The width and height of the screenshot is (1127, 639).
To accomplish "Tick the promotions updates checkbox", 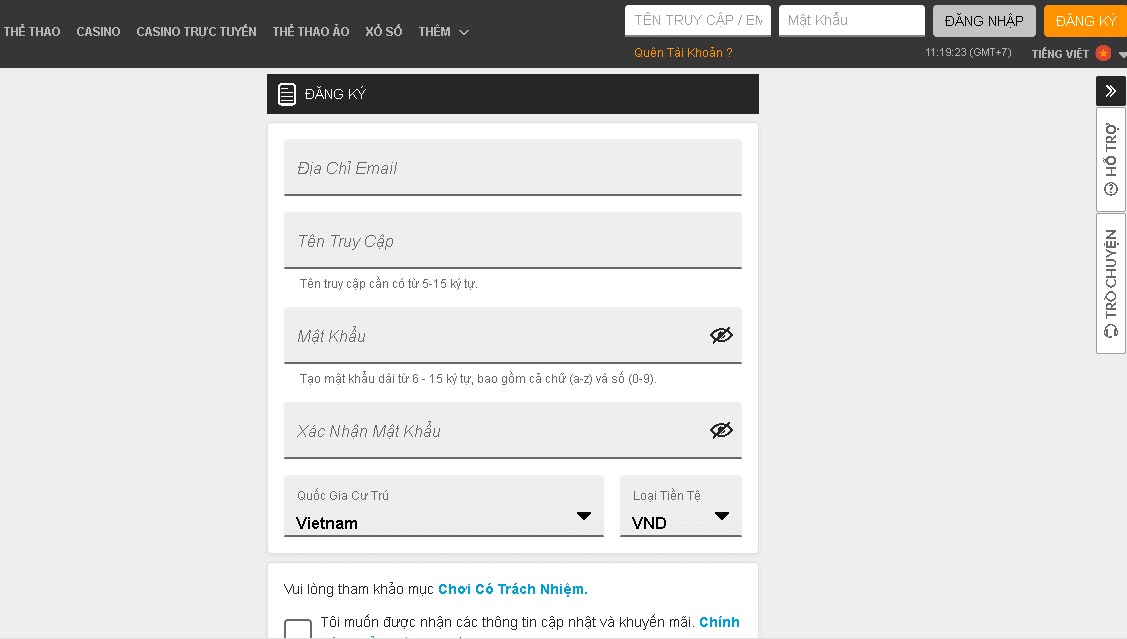I will (x=298, y=628).
